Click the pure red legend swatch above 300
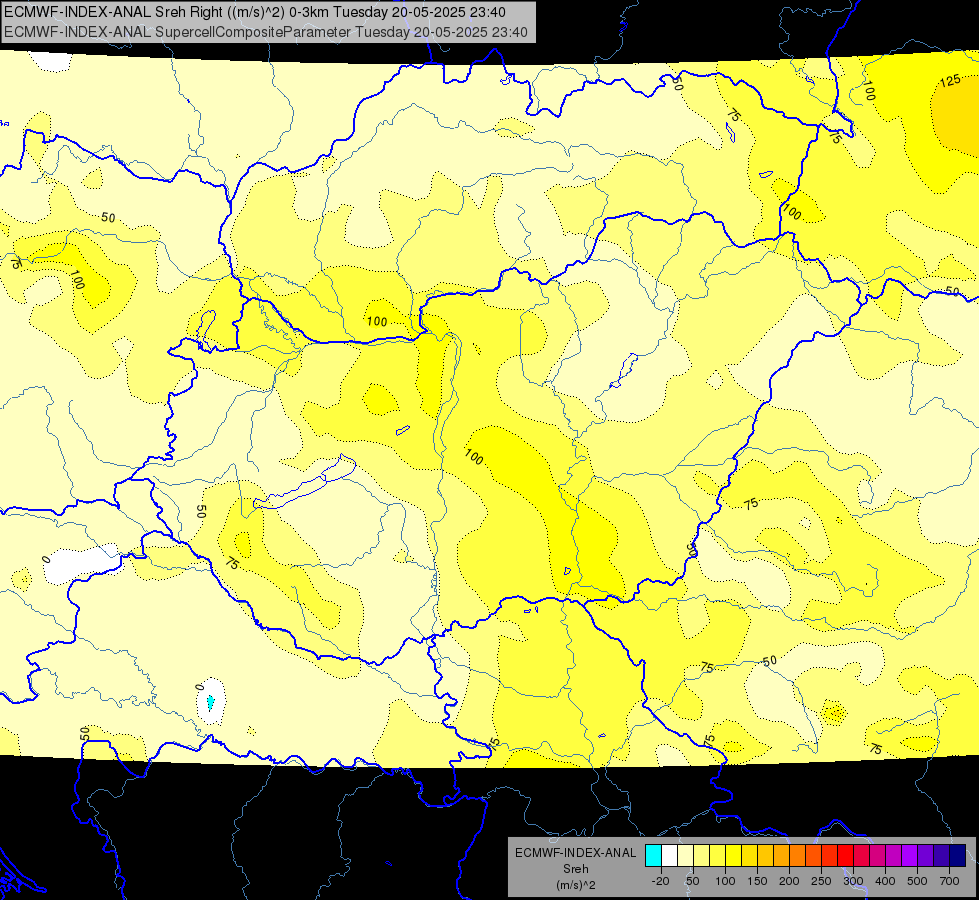 [x=845, y=855]
